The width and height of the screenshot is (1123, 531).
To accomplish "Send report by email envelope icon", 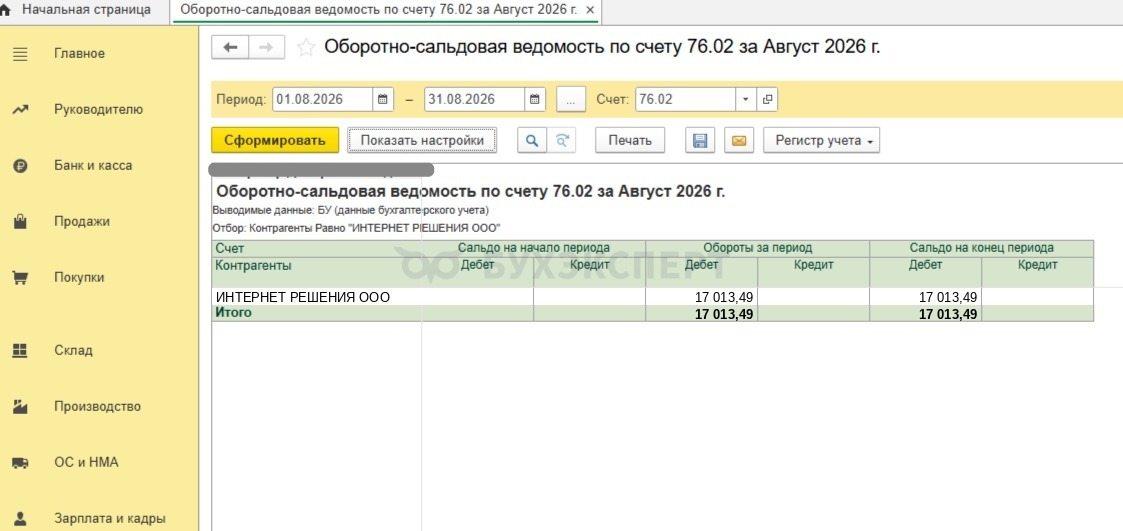I will (739, 140).
